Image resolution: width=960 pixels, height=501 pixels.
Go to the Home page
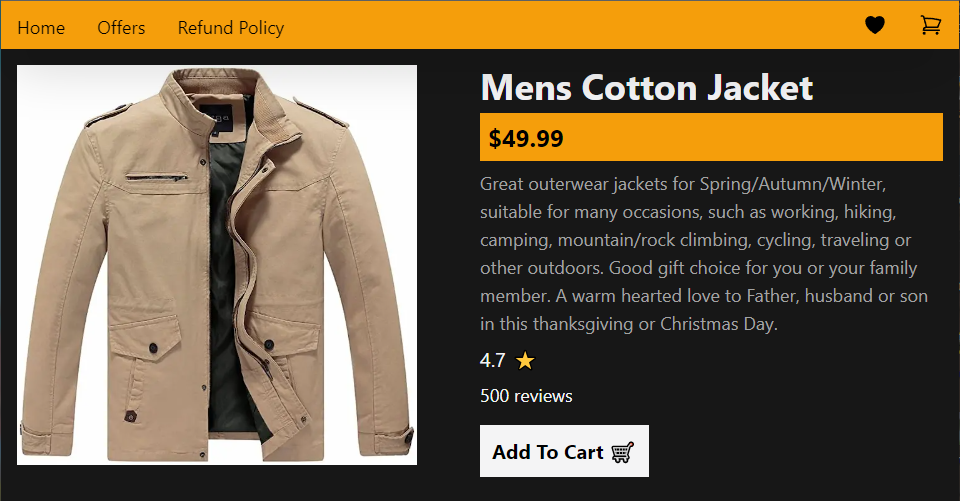(x=41, y=28)
